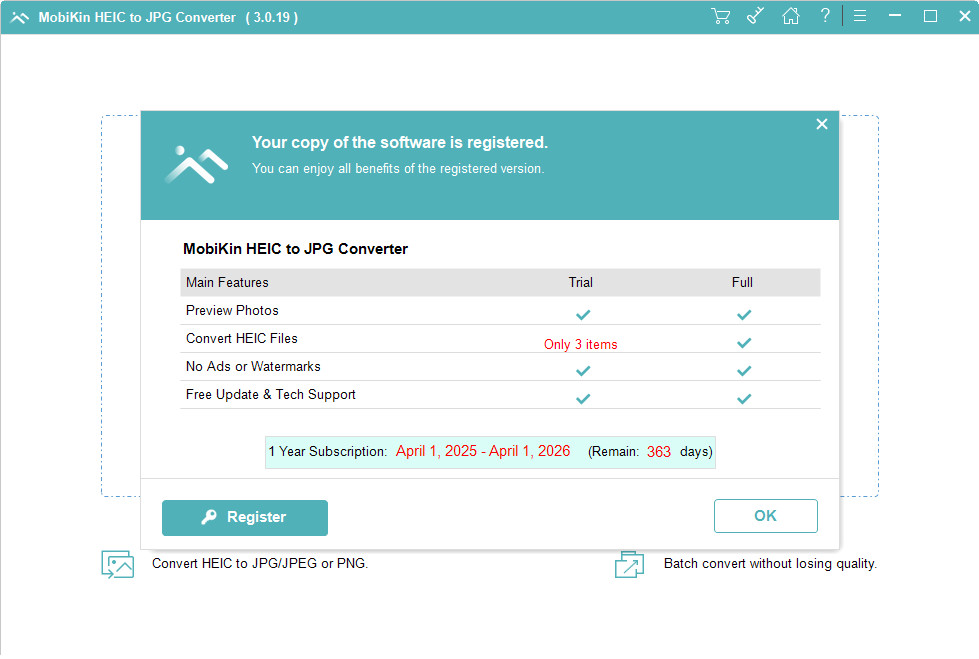
Task: Click 'You can enjoy all benefits' subtitle text
Action: tap(398, 169)
